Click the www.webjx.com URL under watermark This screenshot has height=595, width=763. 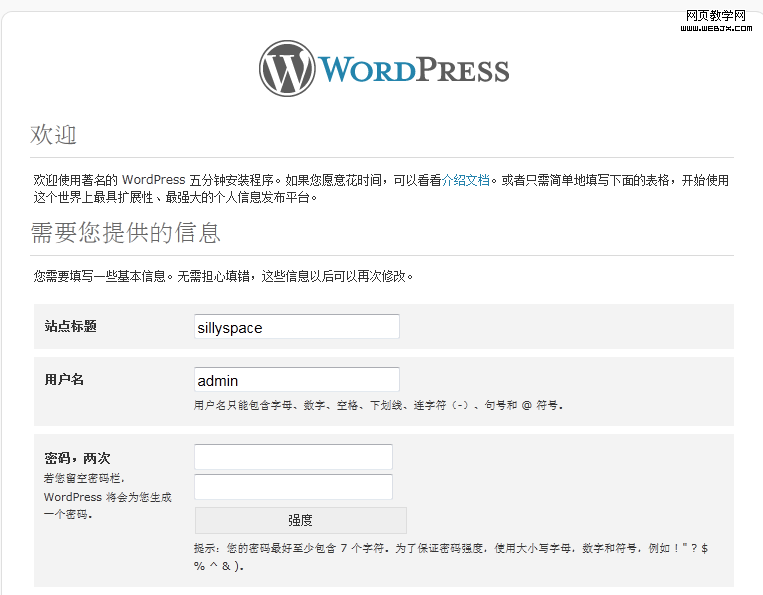[x=716, y=28]
